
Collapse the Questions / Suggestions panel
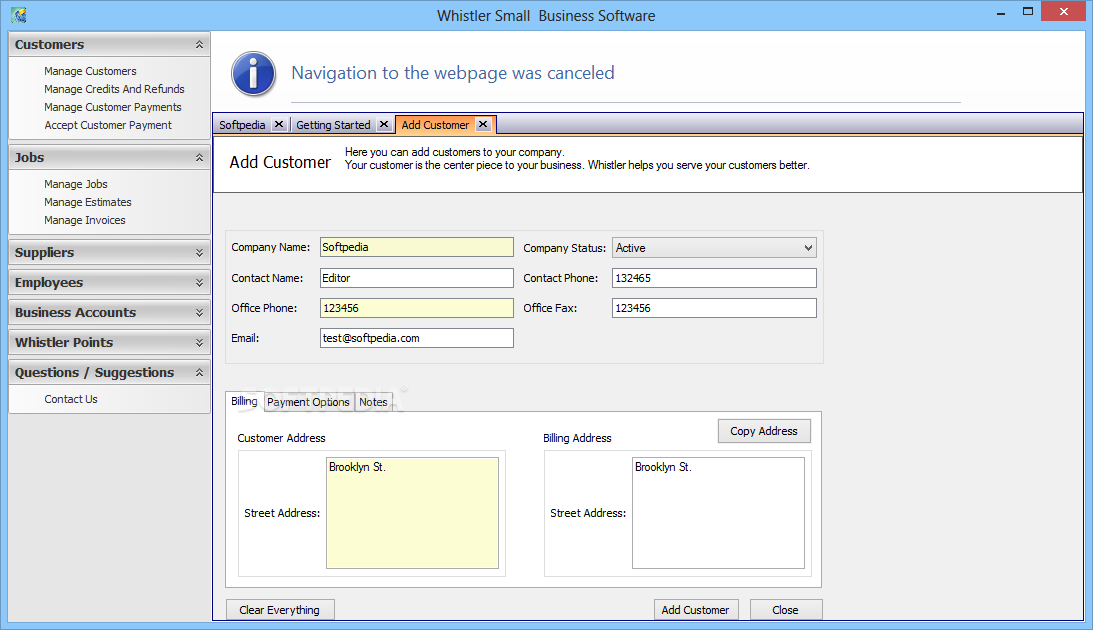[x=199, y=372]
